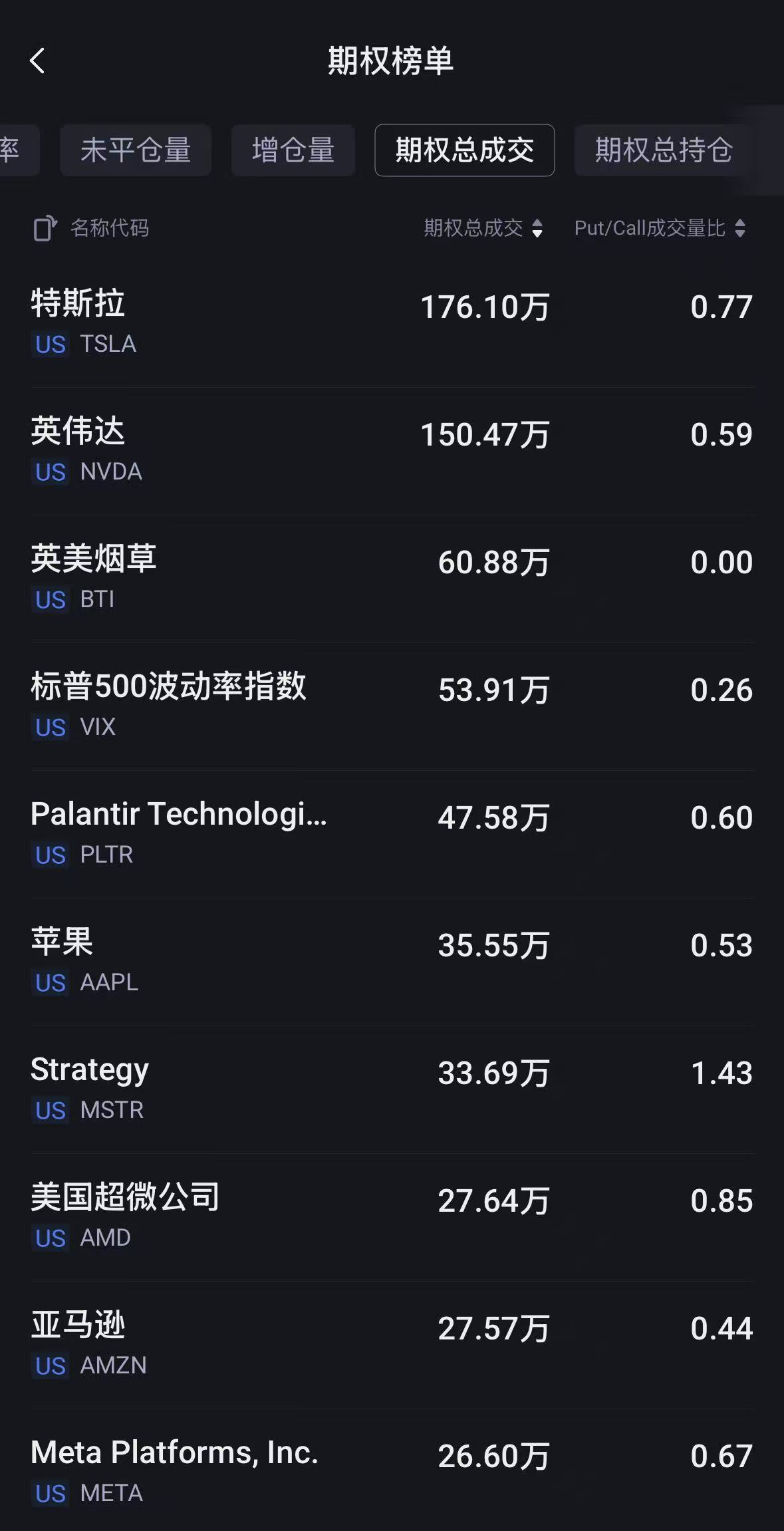Image resolution: width=784 pixels, height=1531 pixels.
Task: Tap the rotate layout icon beside 名称代码
Action: click(x=45, y=228)
